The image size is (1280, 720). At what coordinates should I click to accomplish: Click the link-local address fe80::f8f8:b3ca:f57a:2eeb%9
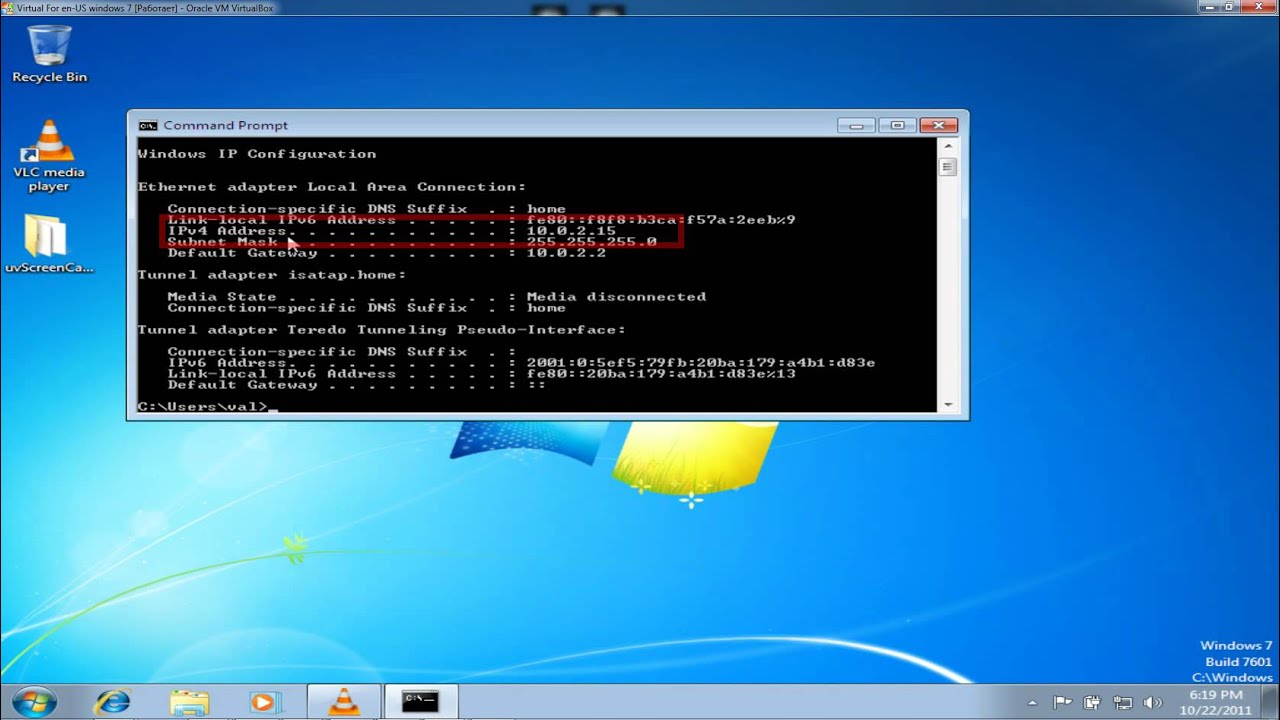point(661,220)
